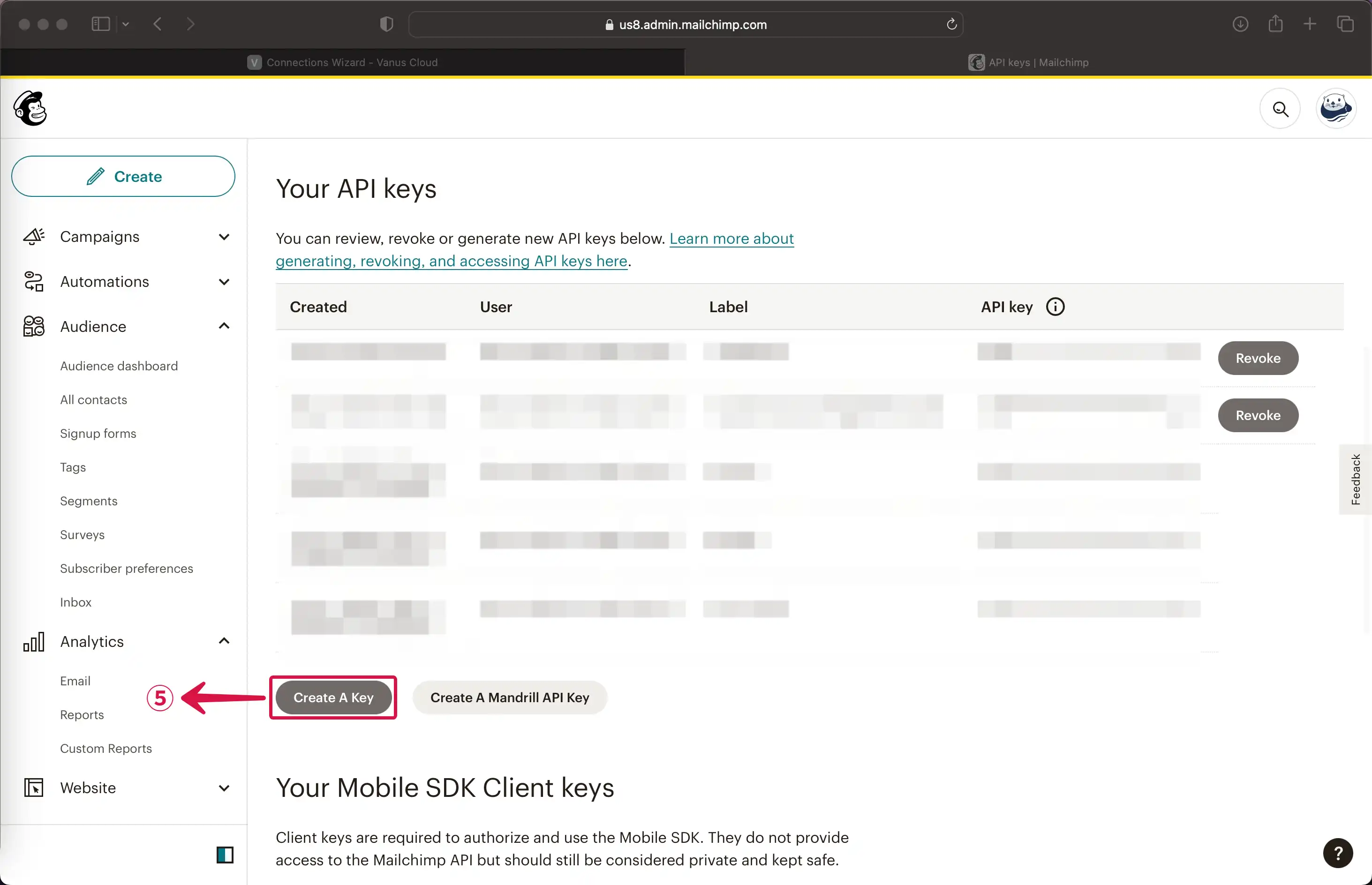This screenshot has height=885, width=1372.
Task: Collapse the Audience section chevron
Action: 224,326
